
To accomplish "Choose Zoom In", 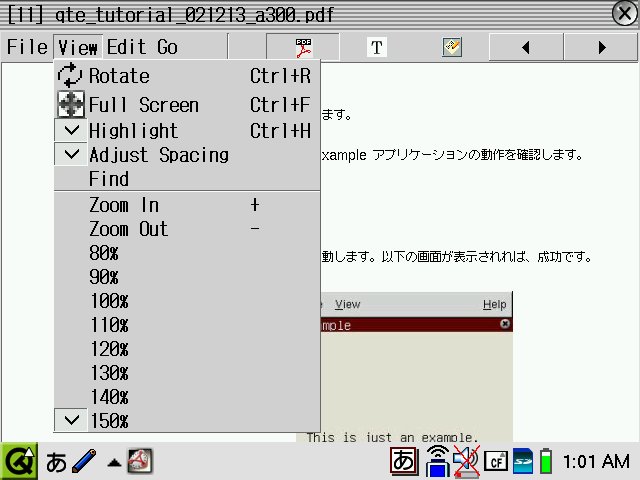I will click(x=187, y=205).
